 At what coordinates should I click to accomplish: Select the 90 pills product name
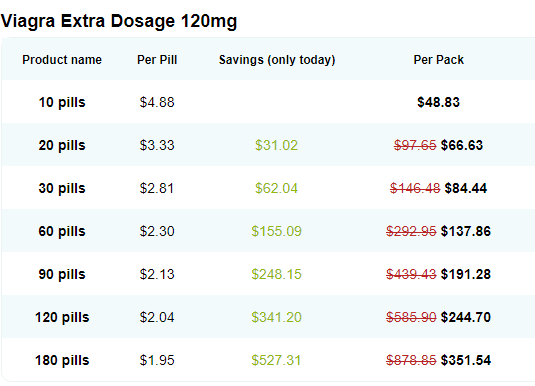point(62,274)
